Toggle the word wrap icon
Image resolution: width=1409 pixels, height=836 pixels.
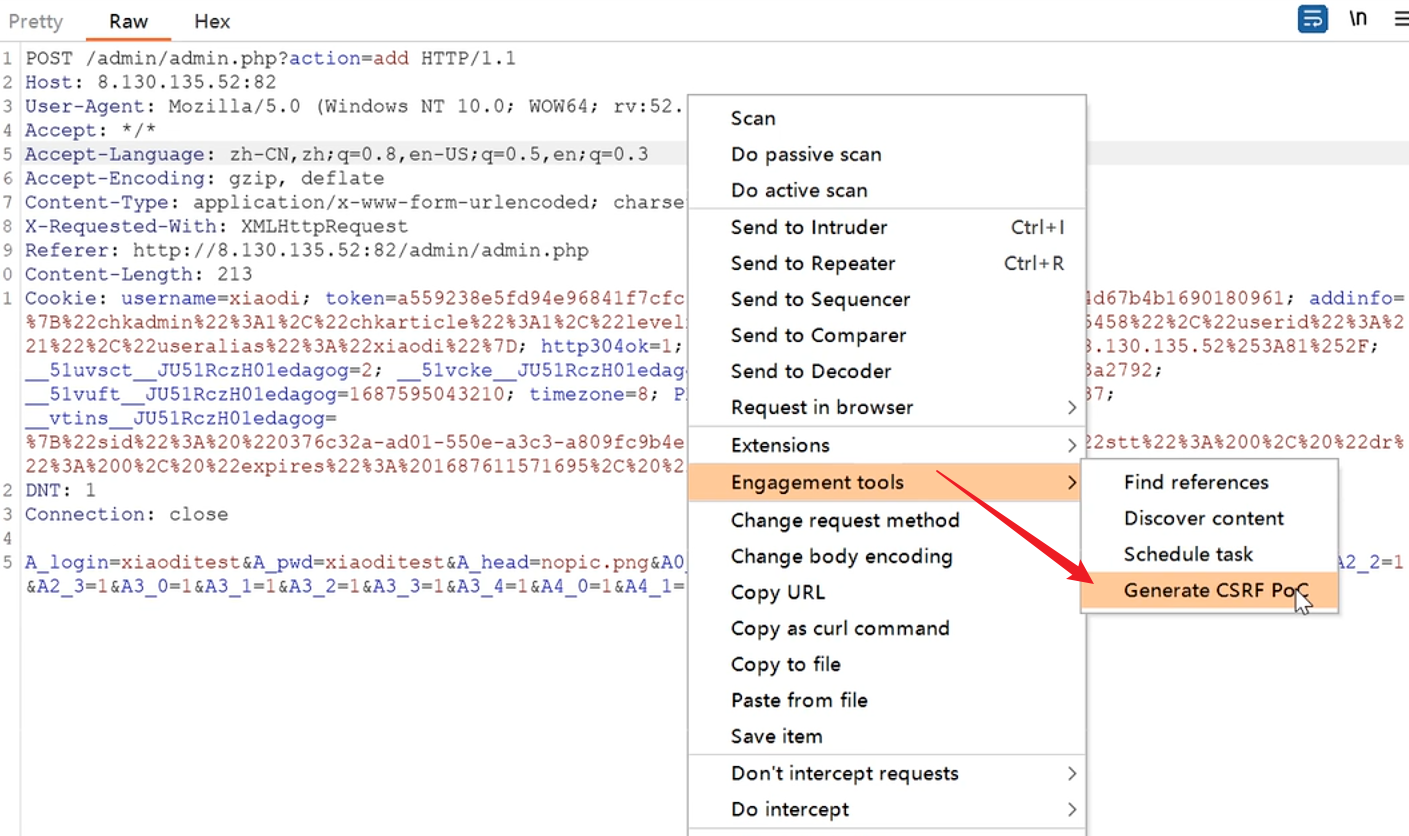click(1312, 19)
